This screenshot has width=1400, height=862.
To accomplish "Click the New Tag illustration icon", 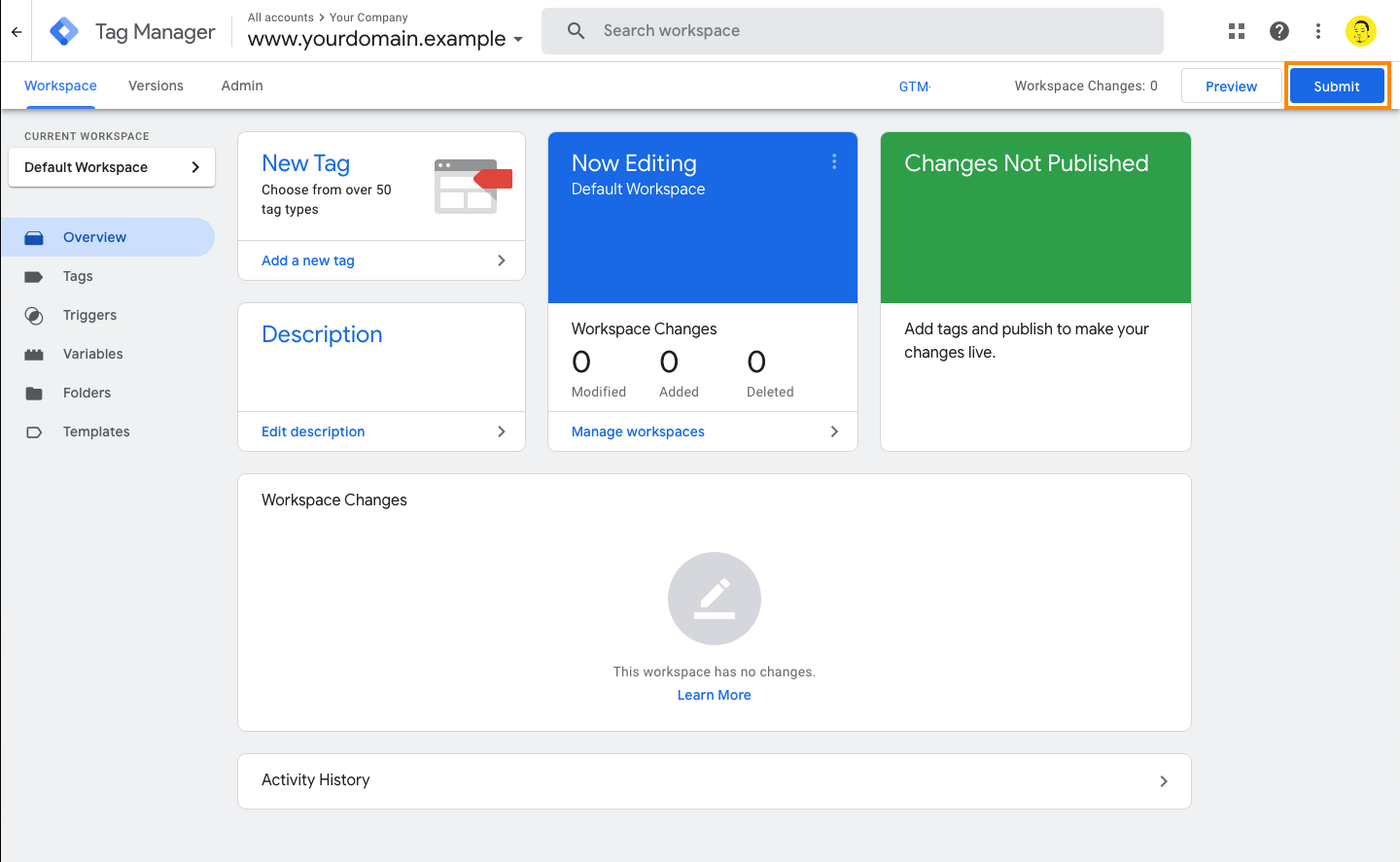I will [472, 187].
